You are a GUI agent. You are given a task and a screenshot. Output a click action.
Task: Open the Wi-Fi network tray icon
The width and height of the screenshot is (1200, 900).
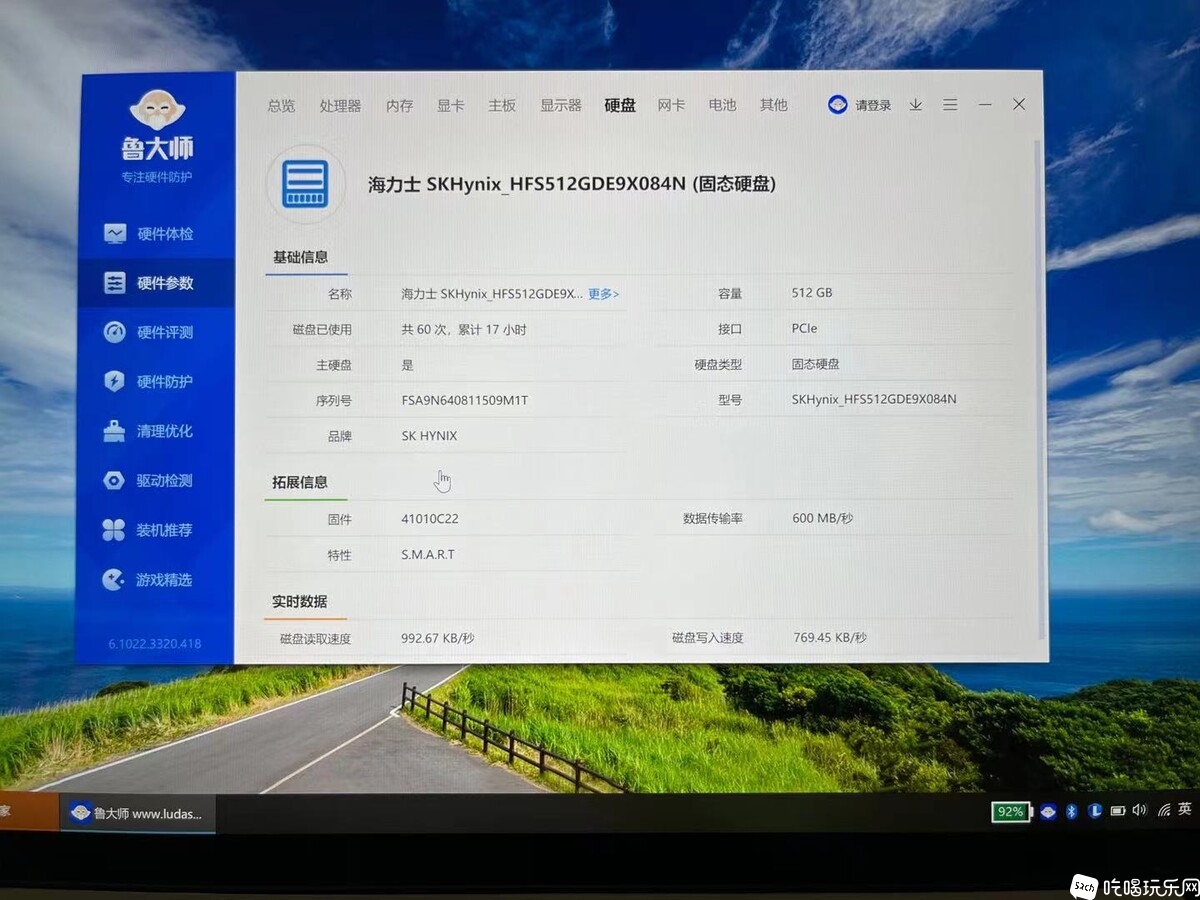coord(1164,811)
